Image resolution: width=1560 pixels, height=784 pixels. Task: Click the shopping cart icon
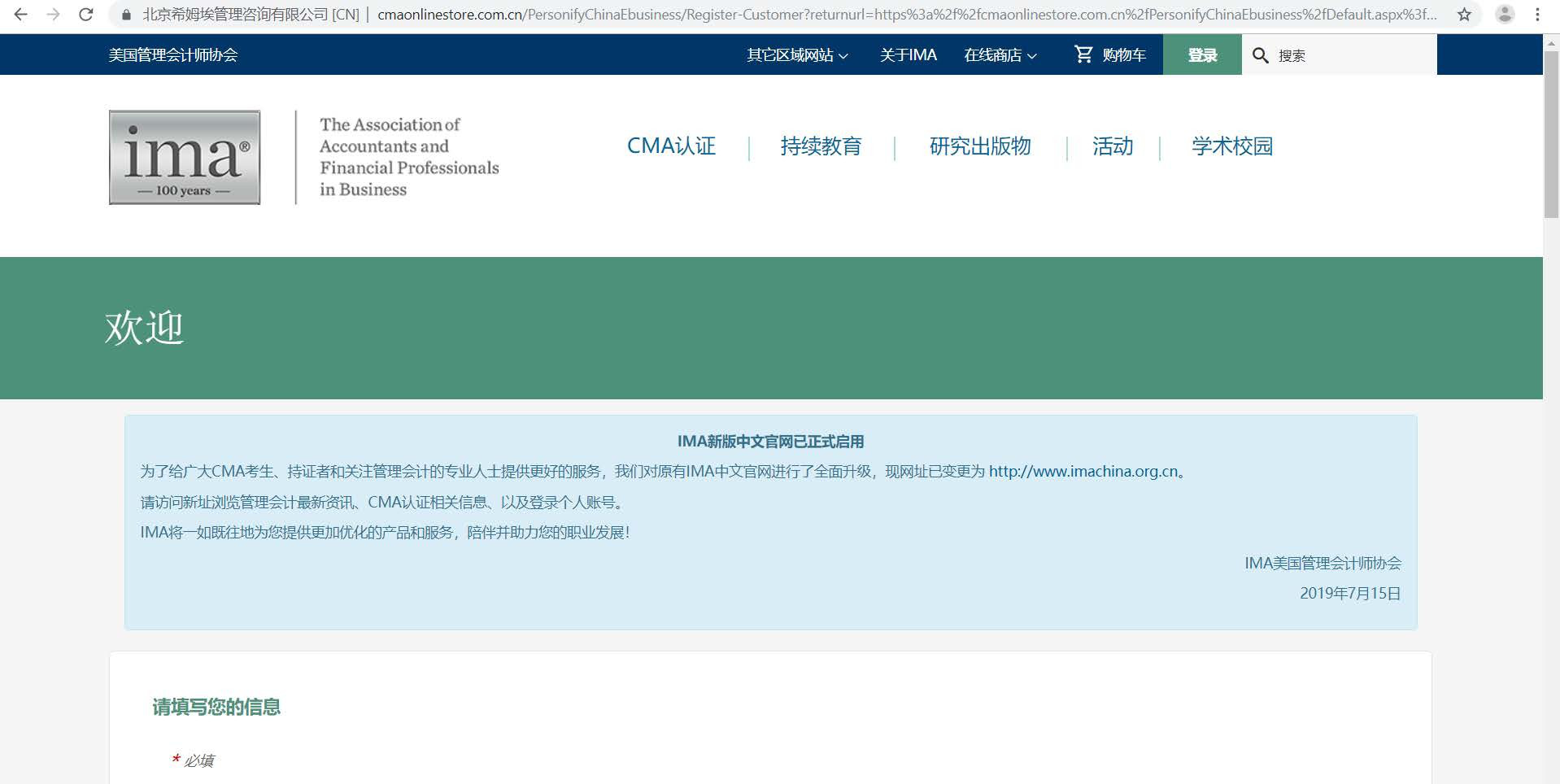click(x=1083, y=54)
